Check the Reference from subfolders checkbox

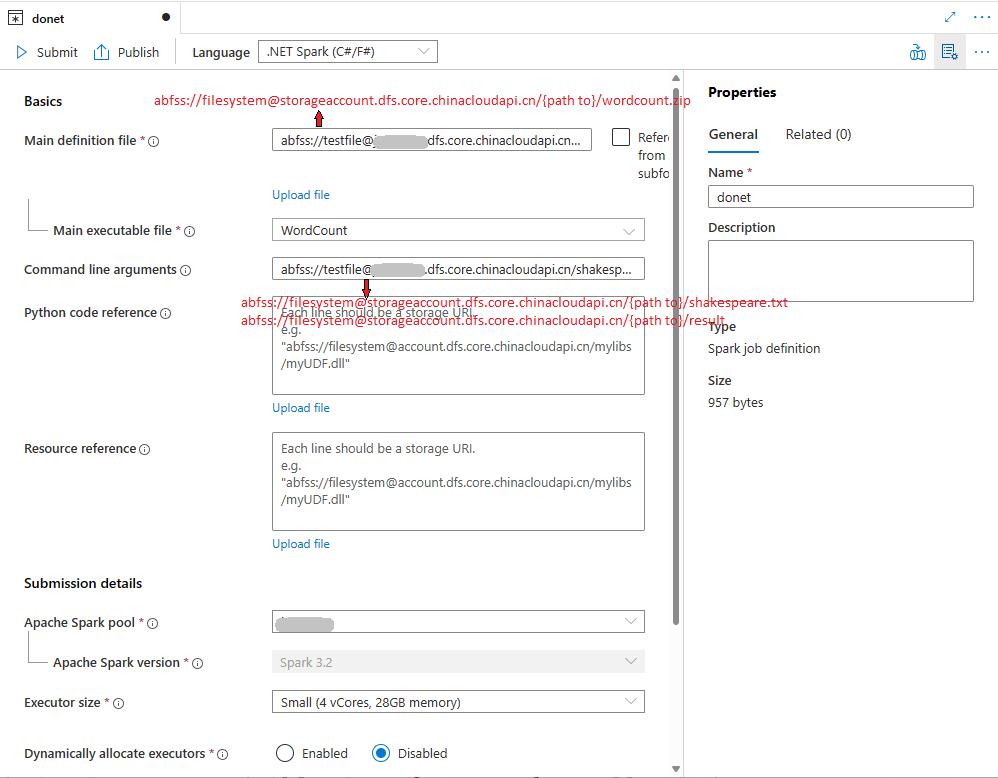(621, 137)
